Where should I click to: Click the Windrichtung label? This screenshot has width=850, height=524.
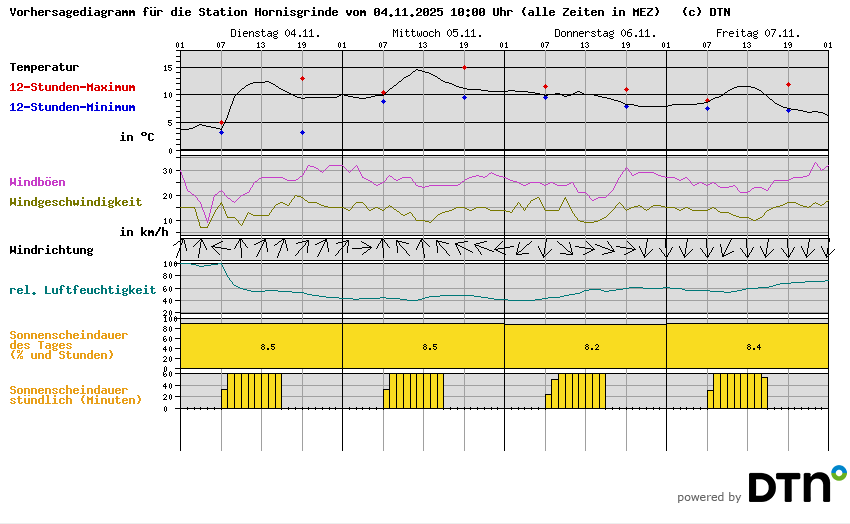[51, 250]
